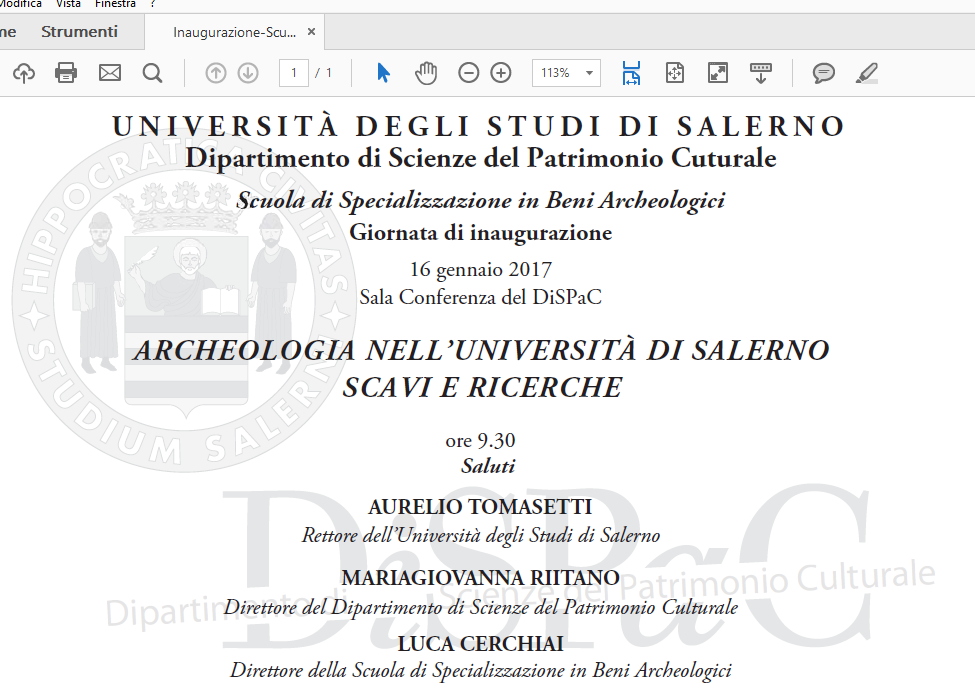The height and width of the screenshot is (694, 975).
Task: Go to next page arrow
Action: (248, 73)
